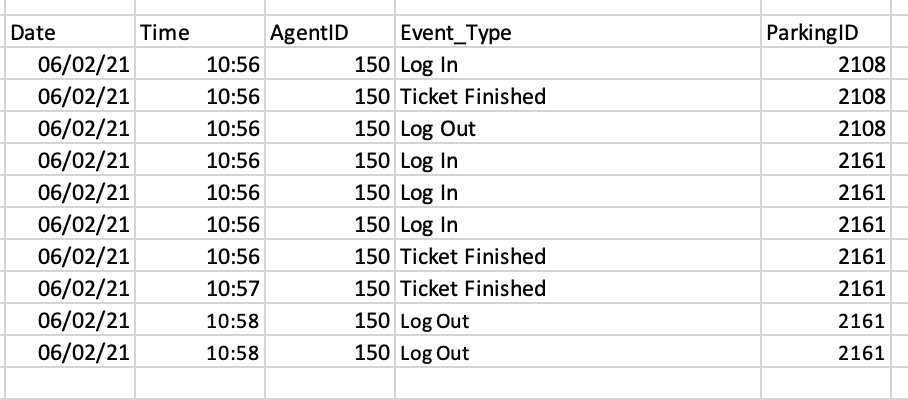Select the Log In cell for parking 2108
The width and height of the screenshot is (908, 400).
(577, 64)
